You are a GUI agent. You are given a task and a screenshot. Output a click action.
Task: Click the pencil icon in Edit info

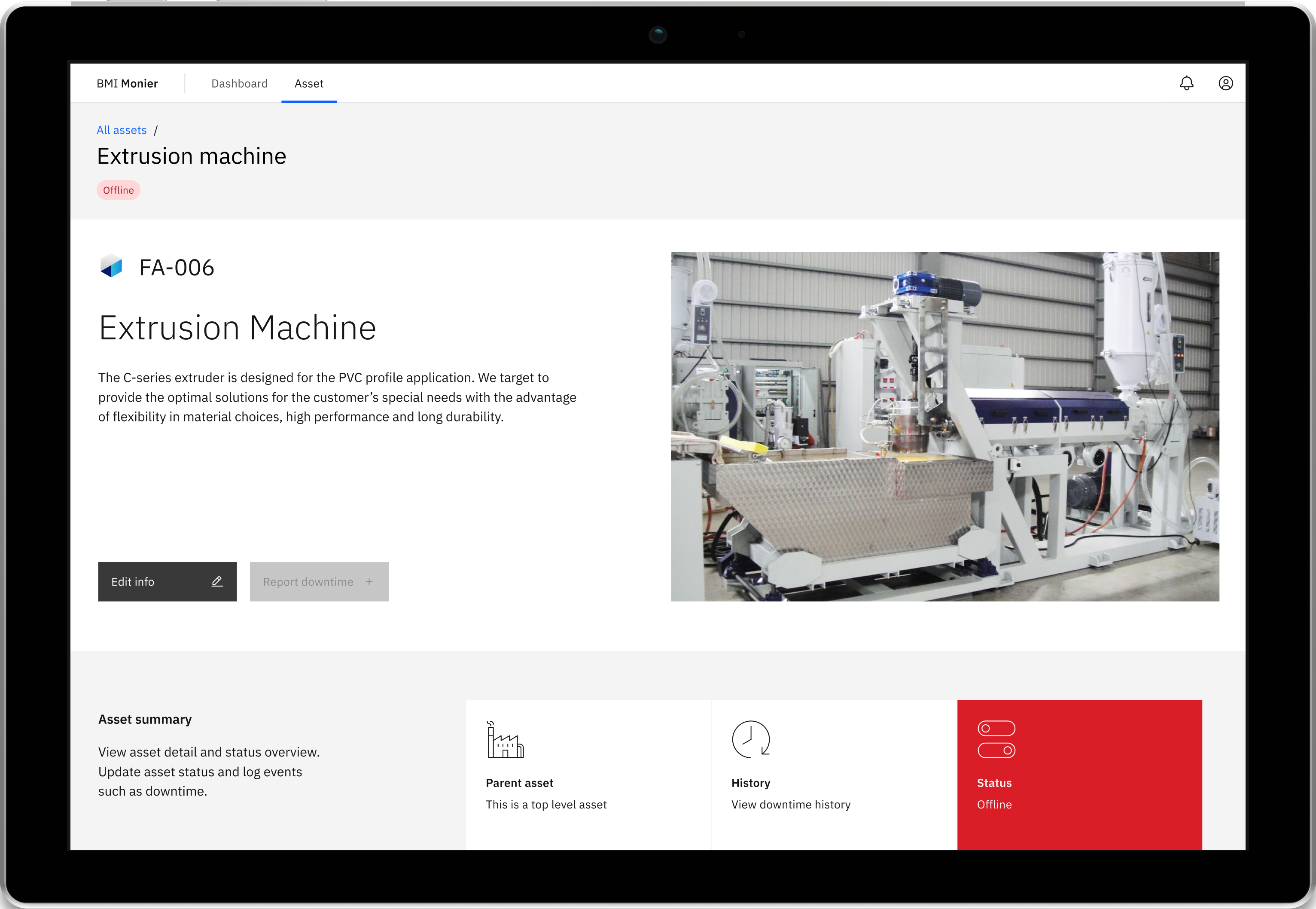(x=217, y=582)
